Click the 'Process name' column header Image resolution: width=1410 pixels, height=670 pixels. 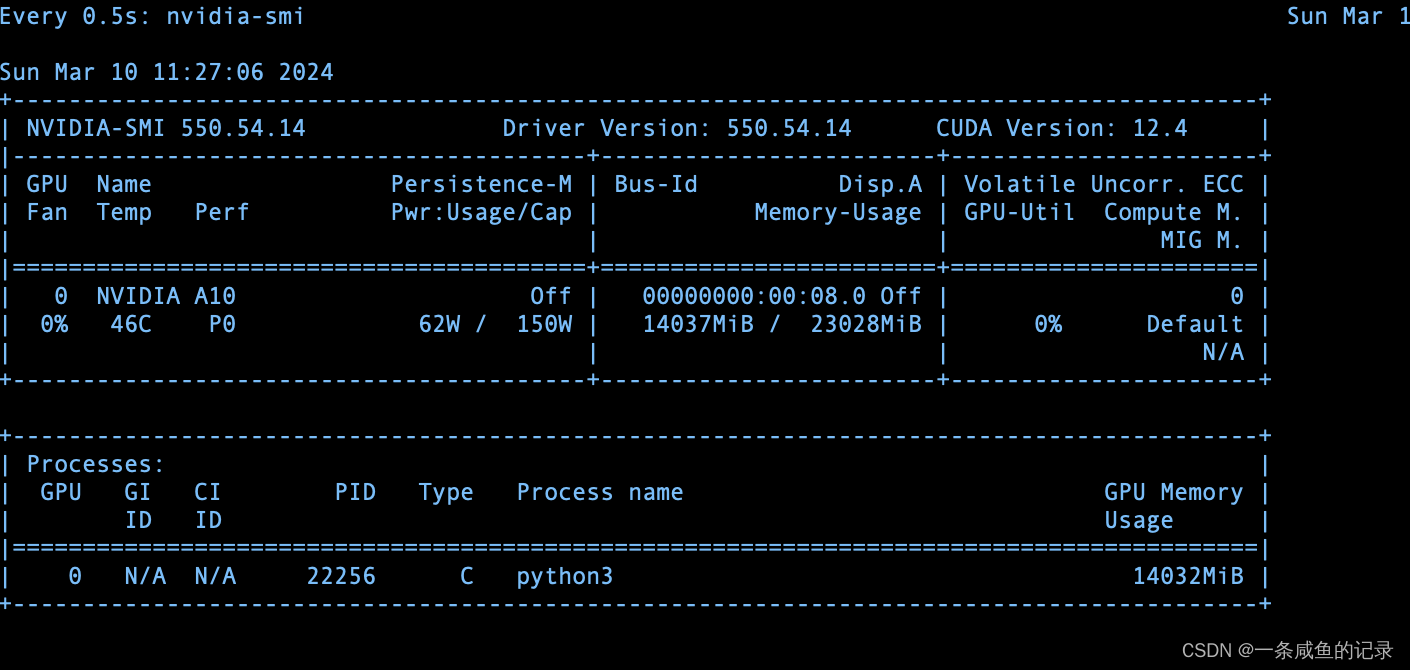click(x=600, y=492)
